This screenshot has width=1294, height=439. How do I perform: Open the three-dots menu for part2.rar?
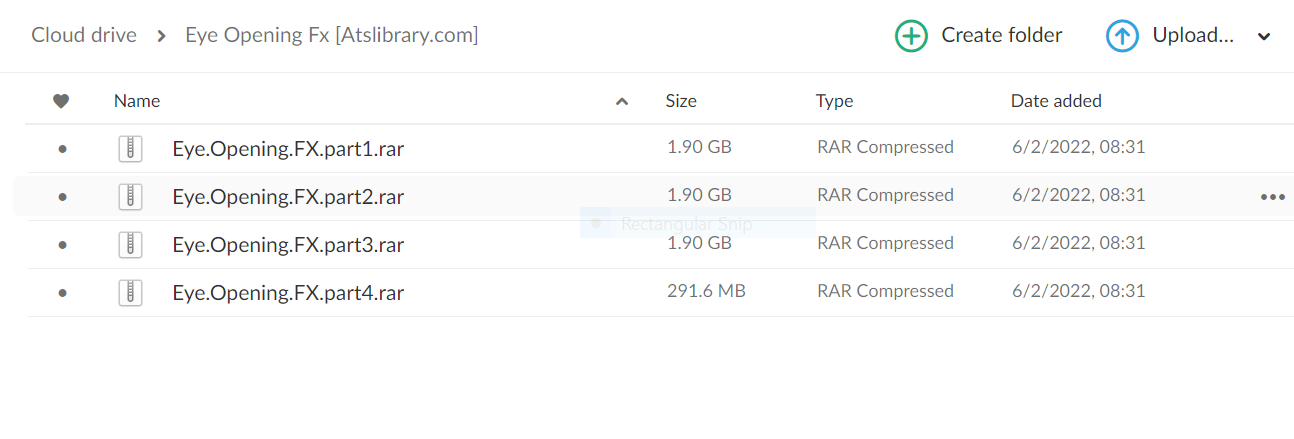pos(1272,197)
